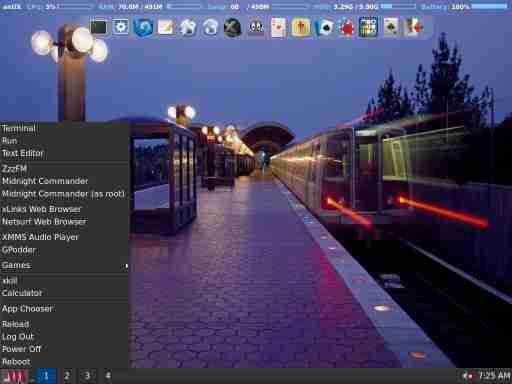
Task: Switch to workspace 4 in the pager
Action: click(108, 376)
